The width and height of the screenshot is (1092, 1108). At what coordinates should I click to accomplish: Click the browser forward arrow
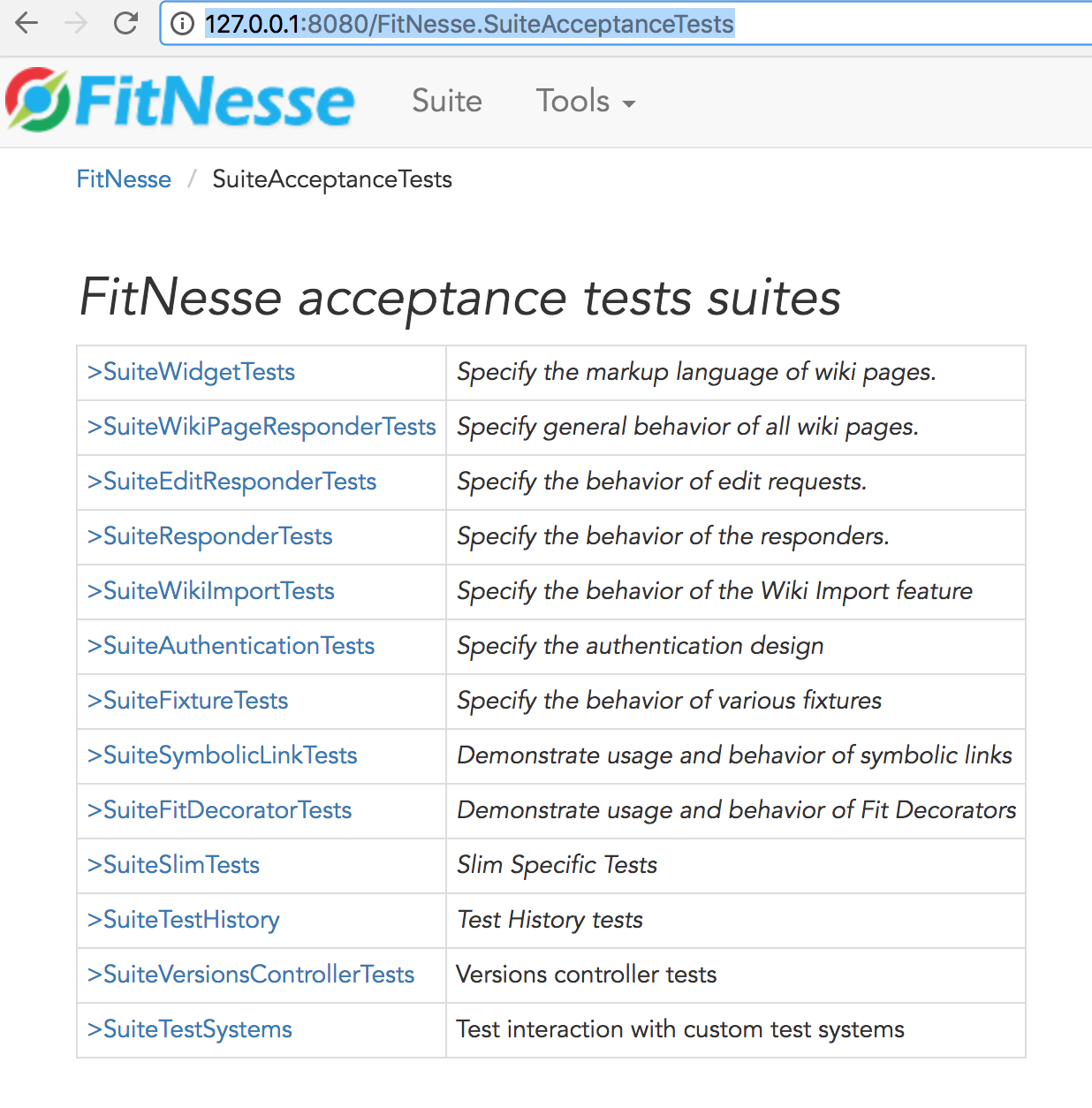76,23
